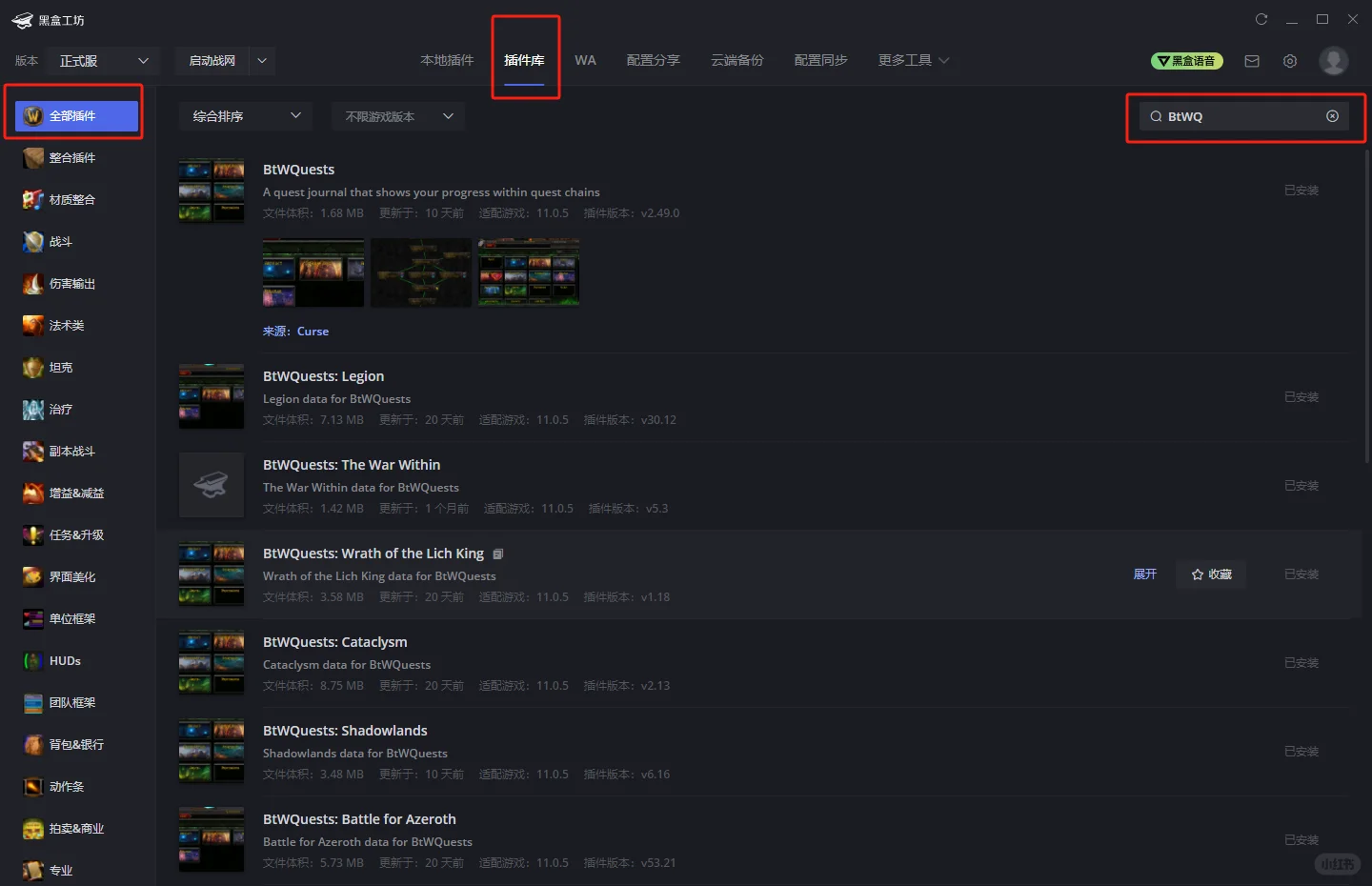Open the settings gear icon
The image size is (1372, 886).
point(1290,61)
